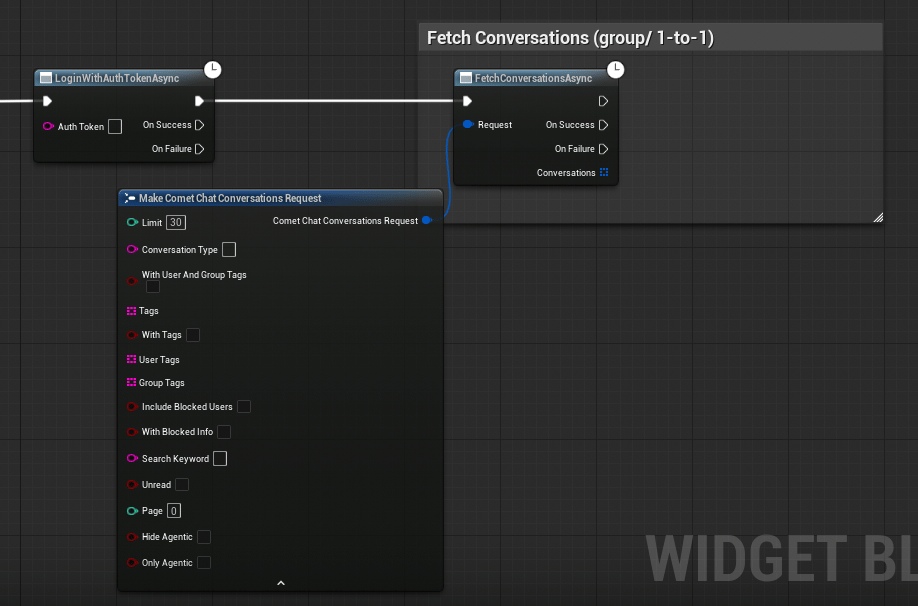
Task: Enable With Blocked Info checkbox
Action: coord(224,432)
